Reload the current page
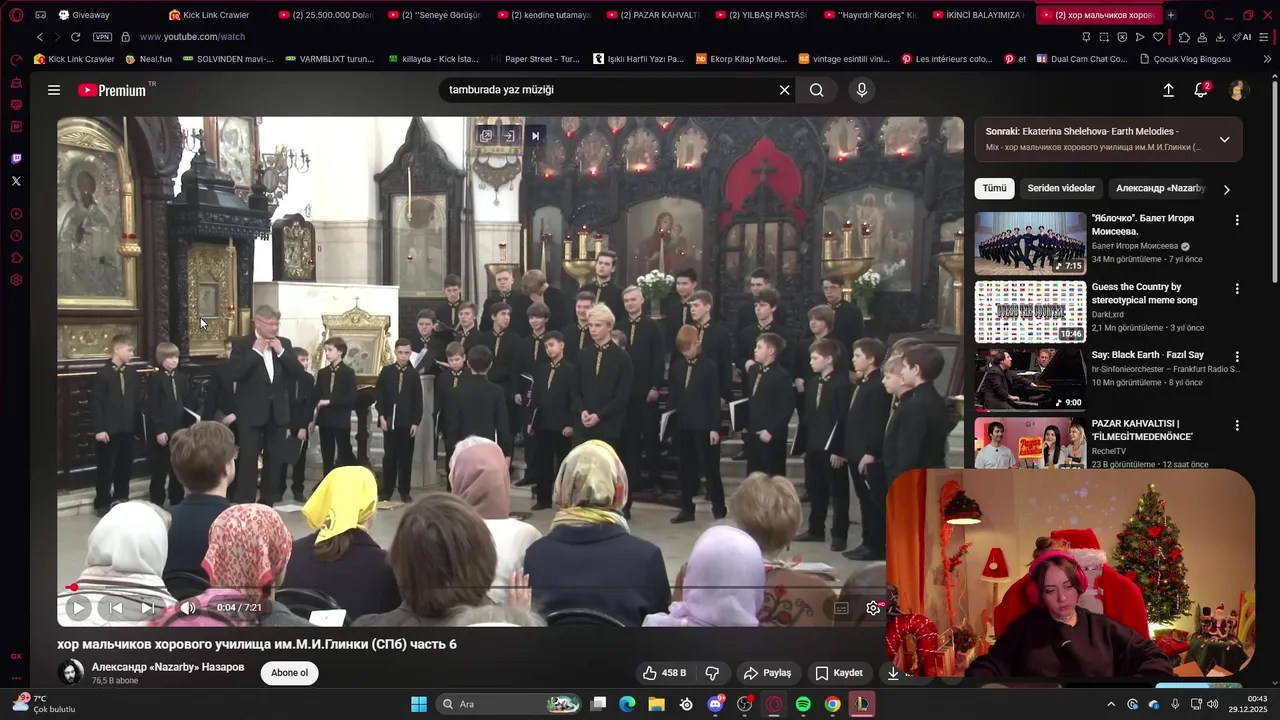 click(x=75, y=37)
